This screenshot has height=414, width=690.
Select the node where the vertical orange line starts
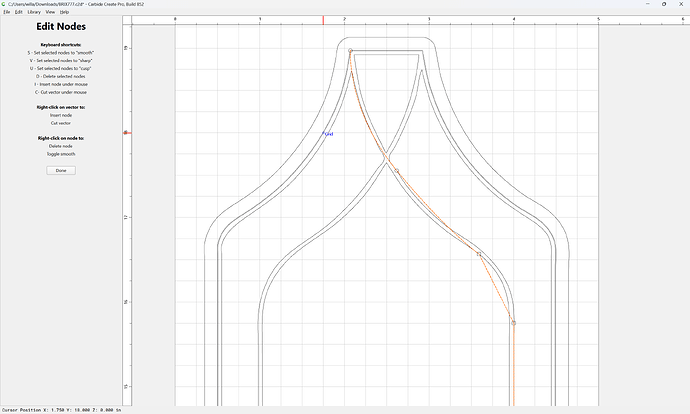click(514, 323)
